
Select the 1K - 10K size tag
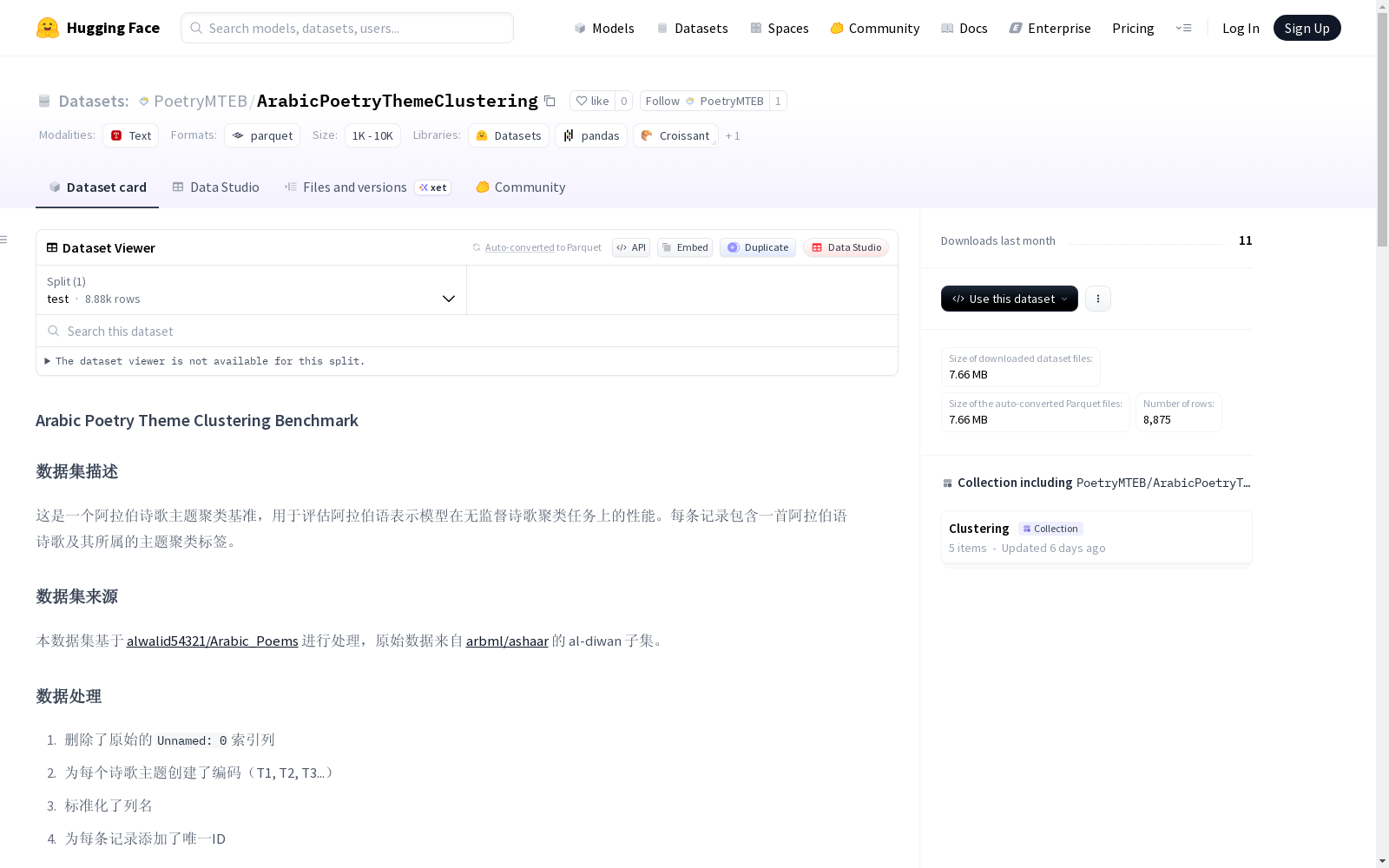pyautogui.click(x=372, y=135)
